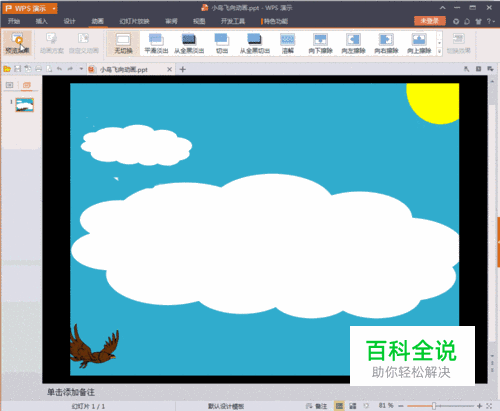This screenshot has width=500, height=411.
Task: Apply the Dissolve (溶解) transition
Action: [x=288, y=43]
